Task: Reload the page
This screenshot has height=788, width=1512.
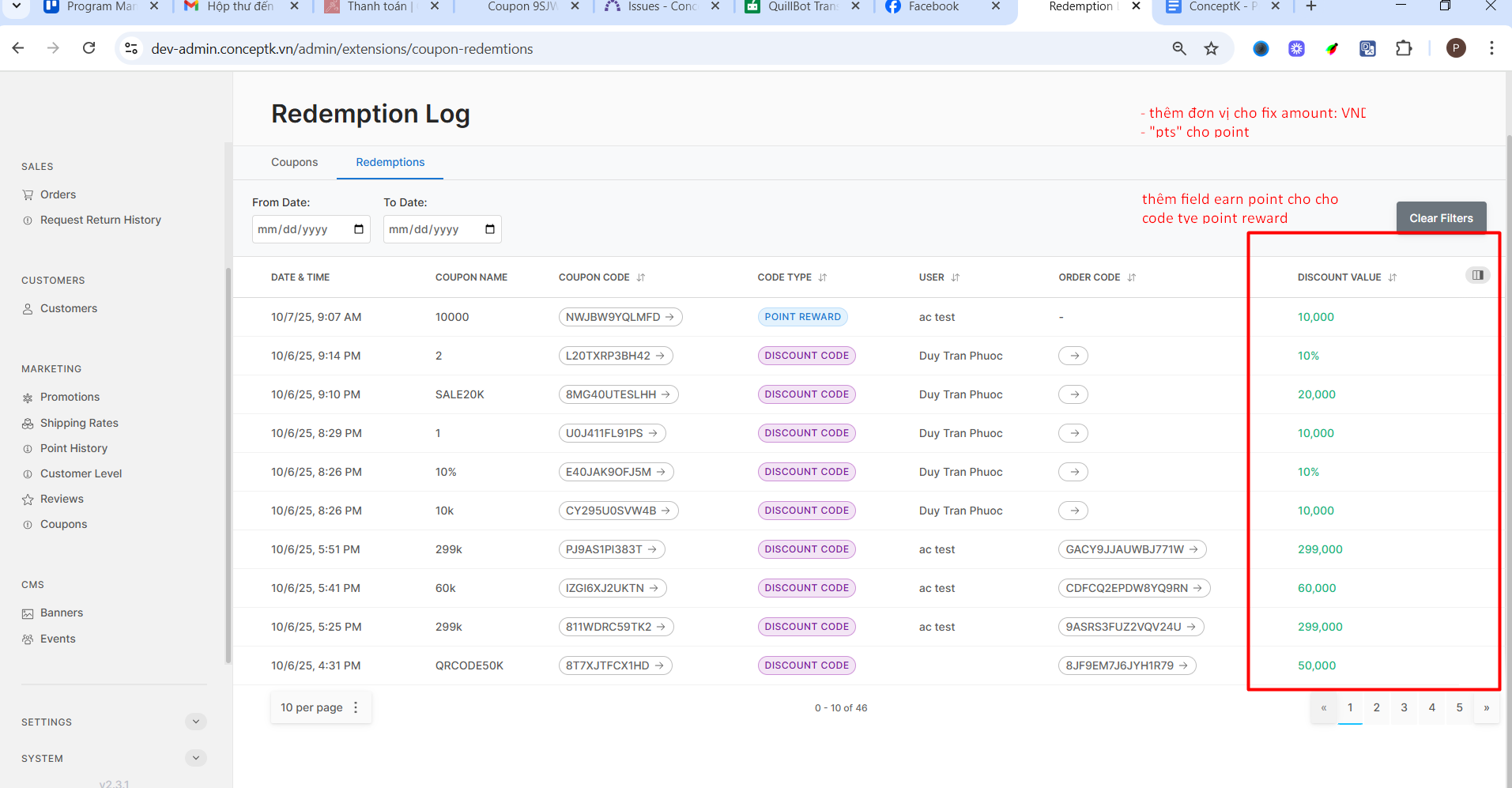Action: (89, 48)
